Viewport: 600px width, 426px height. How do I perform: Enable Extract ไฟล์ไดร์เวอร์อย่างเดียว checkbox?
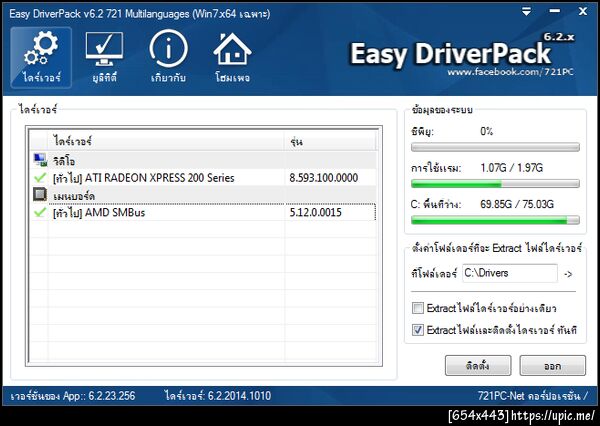[417, 308]
